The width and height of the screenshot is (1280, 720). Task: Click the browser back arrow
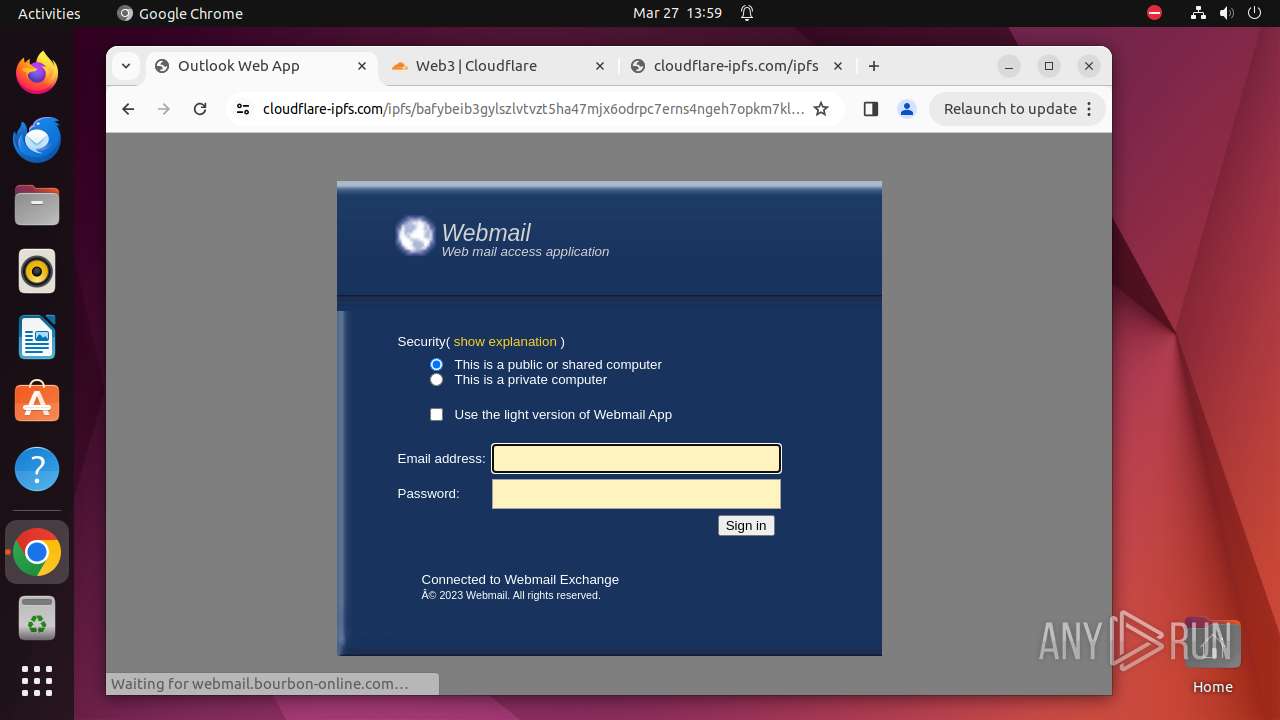[x=128, y=109]
